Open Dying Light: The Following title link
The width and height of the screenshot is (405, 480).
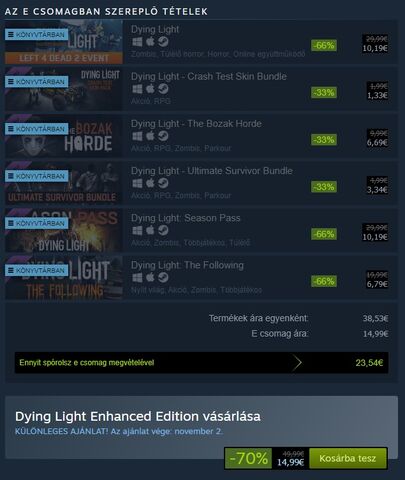[187, 265]
